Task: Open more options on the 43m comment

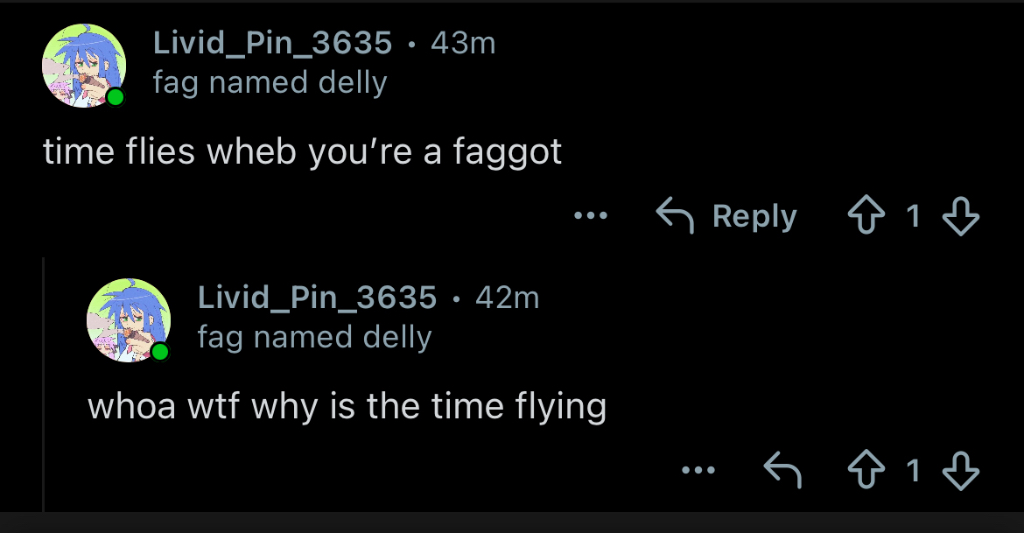Action: pyautogui.click(x=592, y=216)
